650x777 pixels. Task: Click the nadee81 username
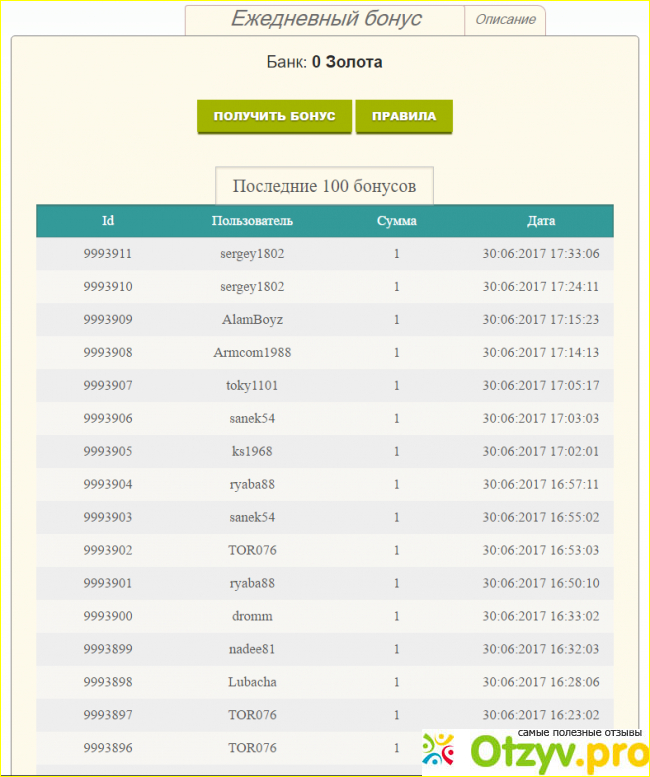tap(252, 650)
